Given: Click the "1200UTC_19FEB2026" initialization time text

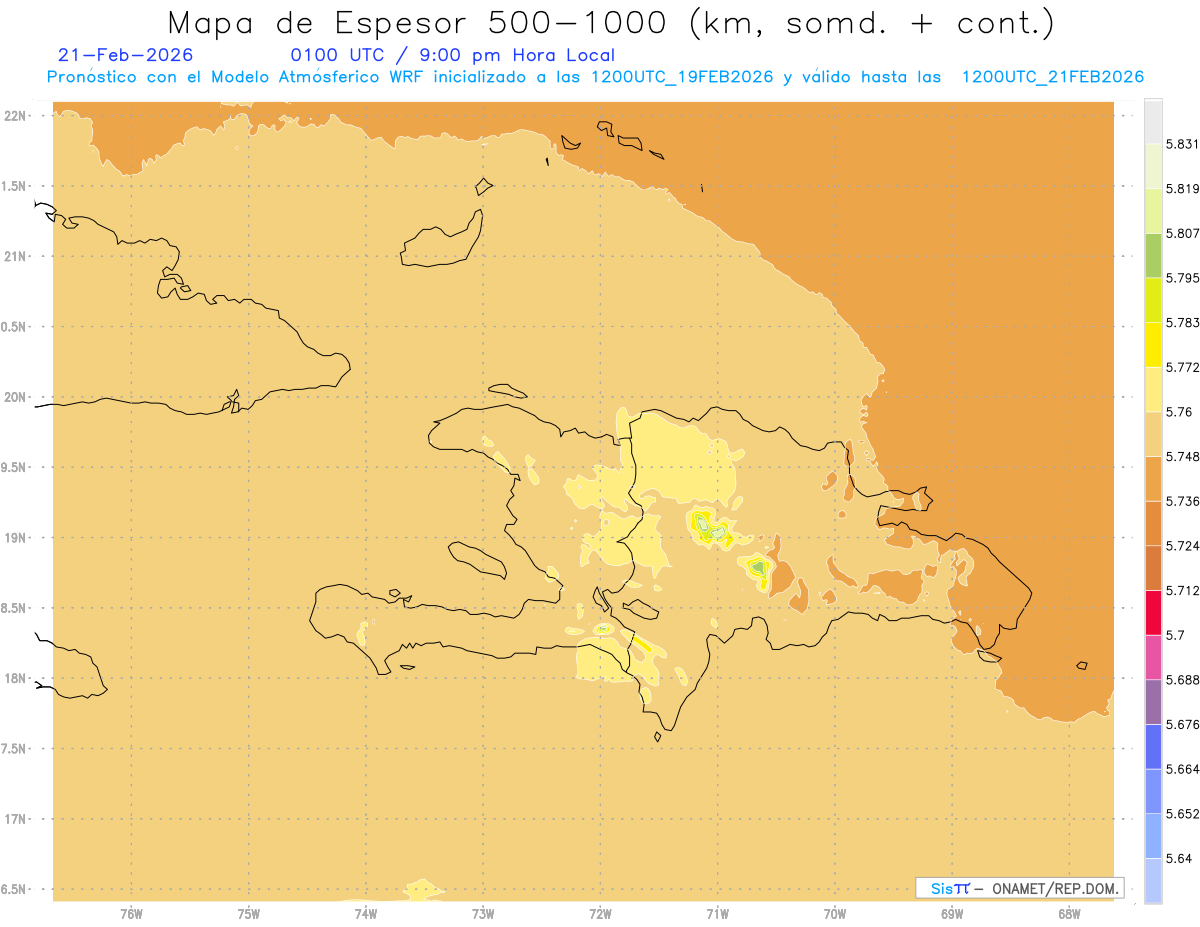Looking at the screenshot, I should (x=682, y=77).
